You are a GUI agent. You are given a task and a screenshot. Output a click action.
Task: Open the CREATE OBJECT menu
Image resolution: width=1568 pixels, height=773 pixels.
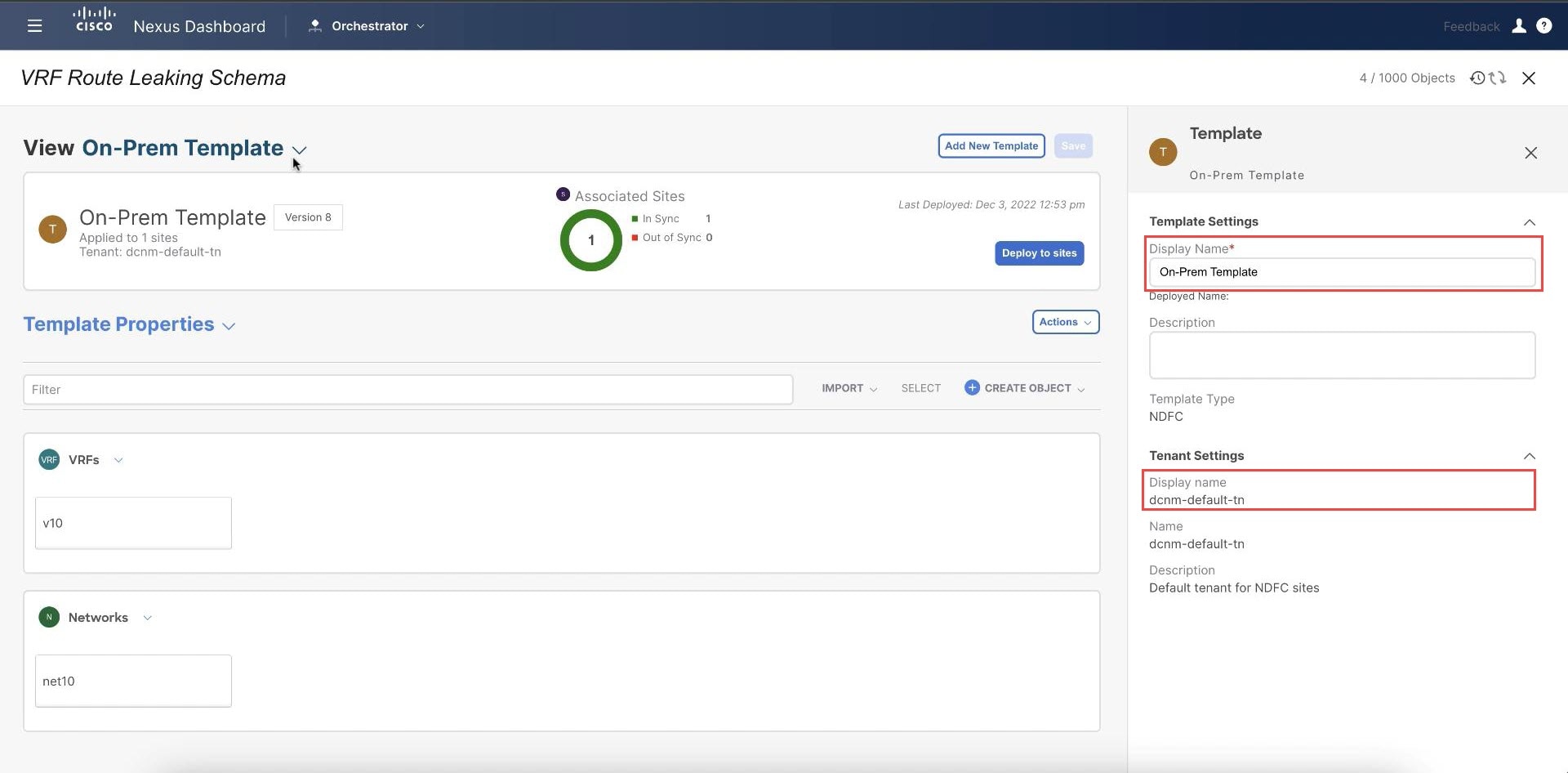tap(1026, 388)
